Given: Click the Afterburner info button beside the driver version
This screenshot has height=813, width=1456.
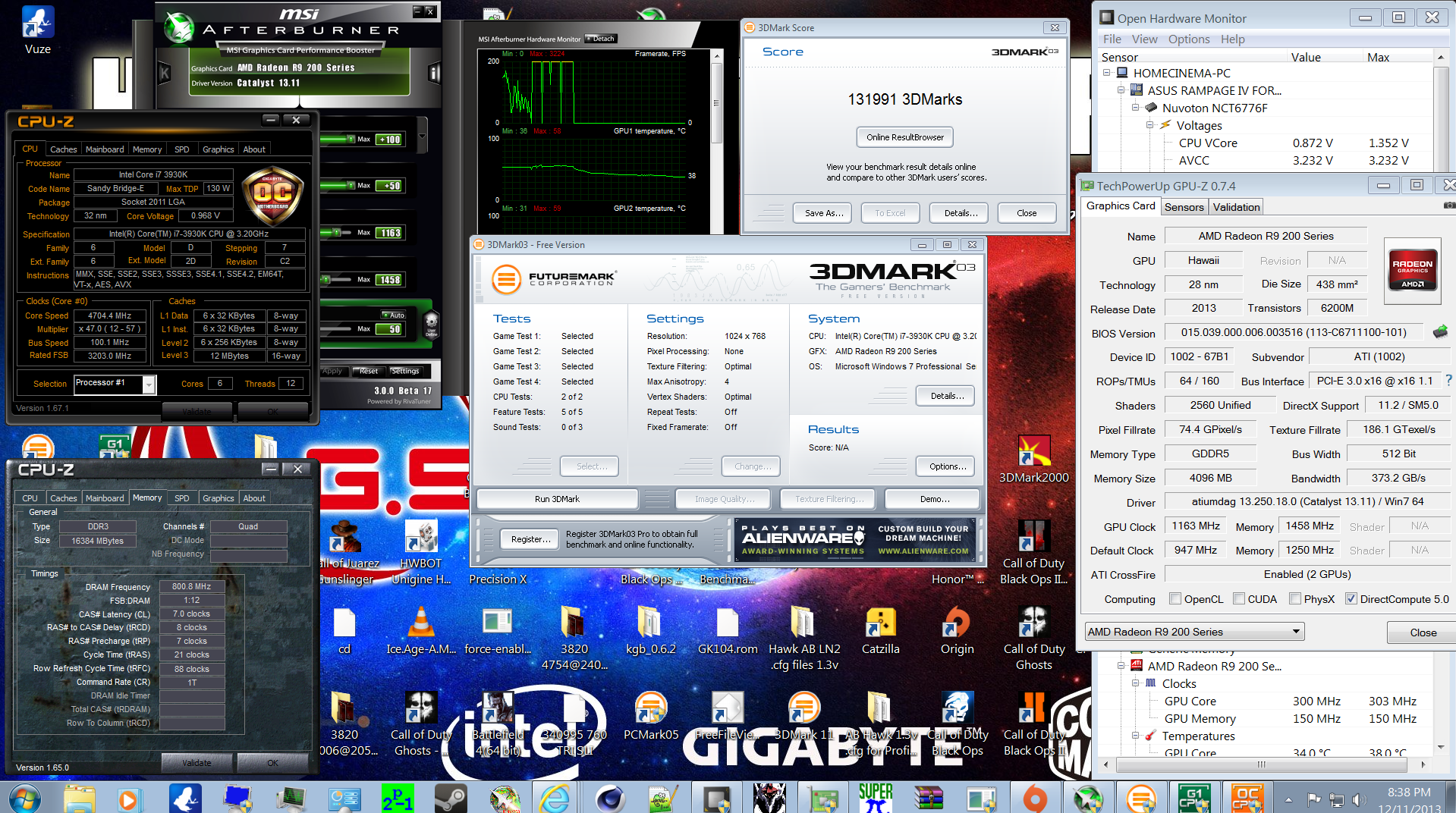Looking at the screenshot, I should click(434, 74).
